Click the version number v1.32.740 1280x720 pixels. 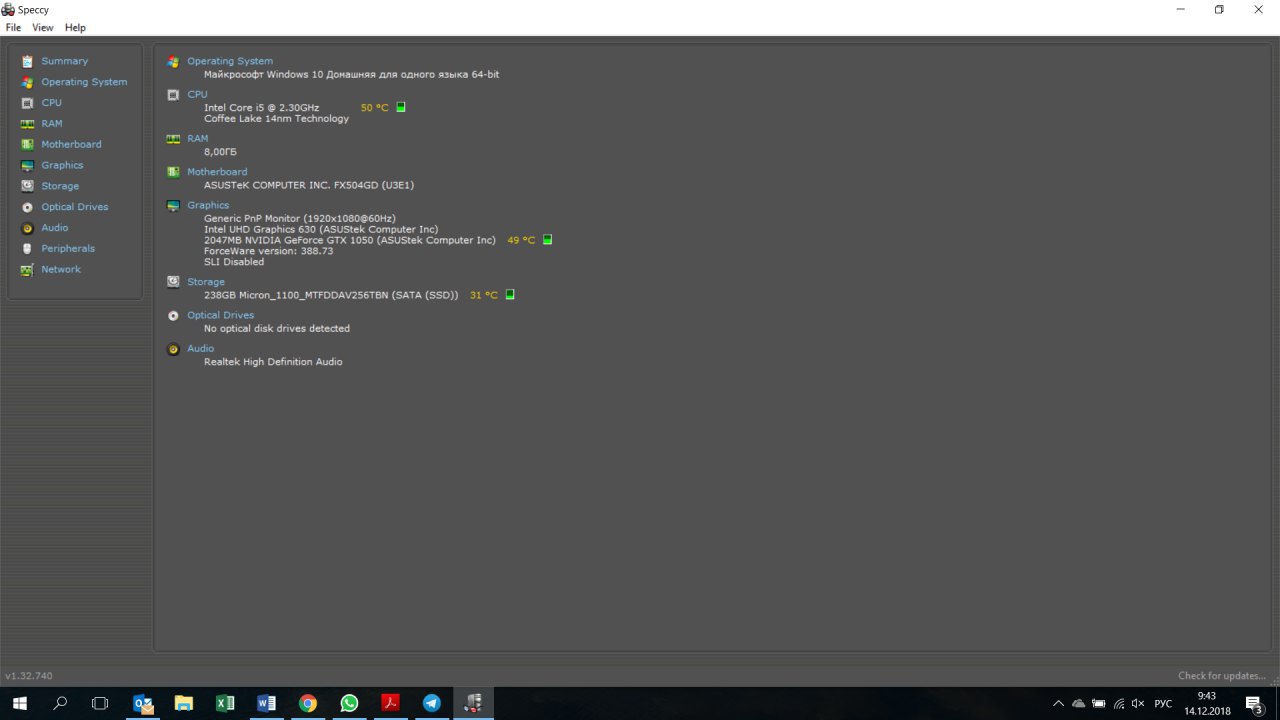point(29,676)
